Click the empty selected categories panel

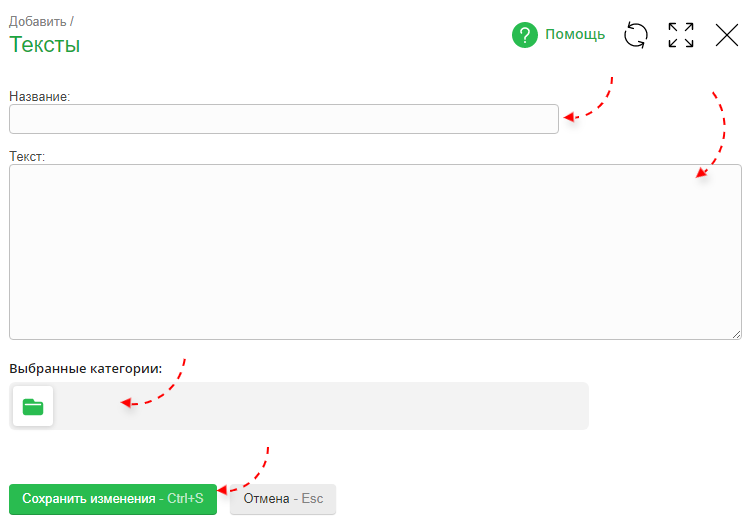(x=320, y=406)
